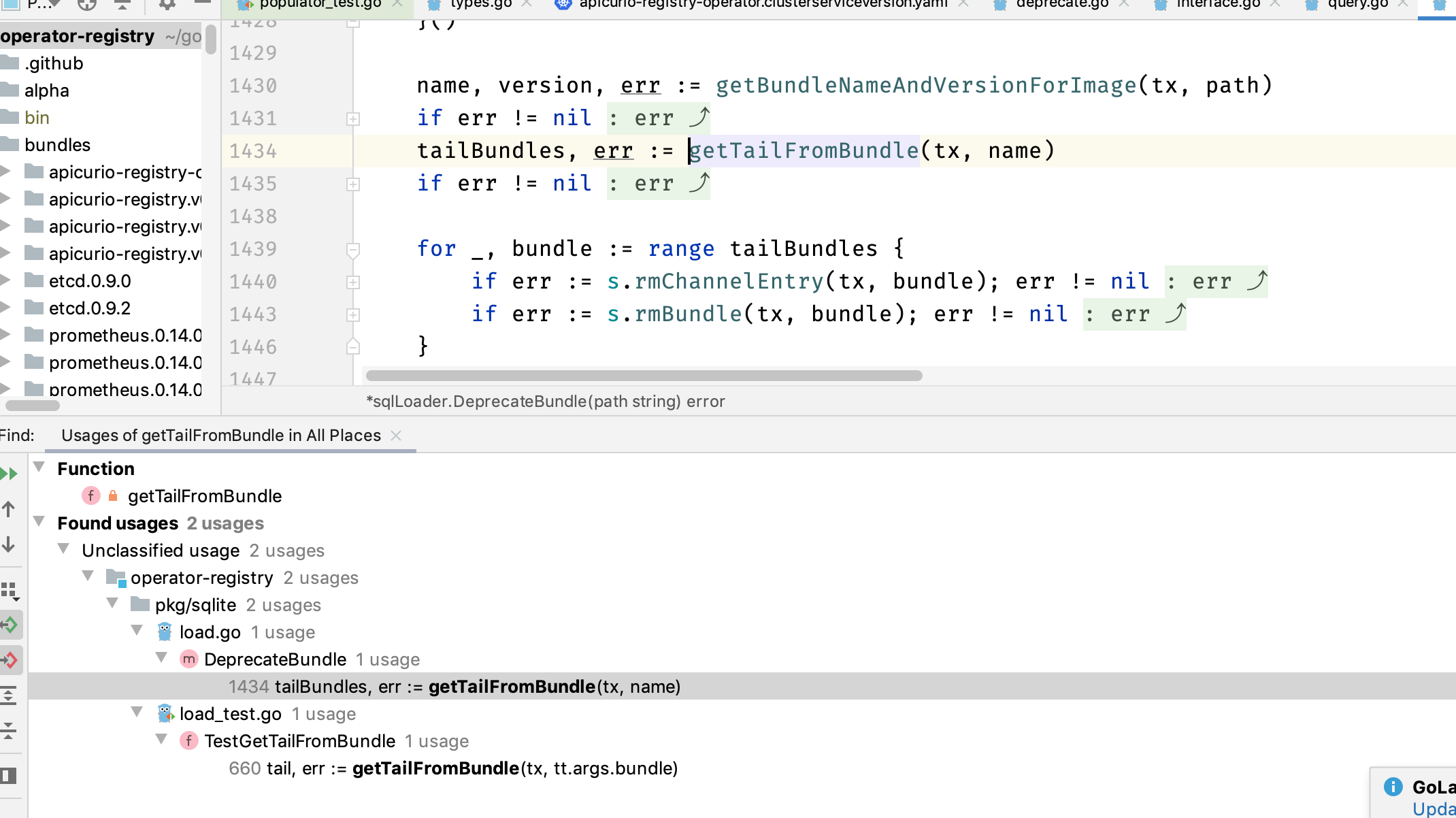The image size is (1456, 818).
Task: Open usage at line 660 in TestGetTailFromBundle
Action: (452, 768)
